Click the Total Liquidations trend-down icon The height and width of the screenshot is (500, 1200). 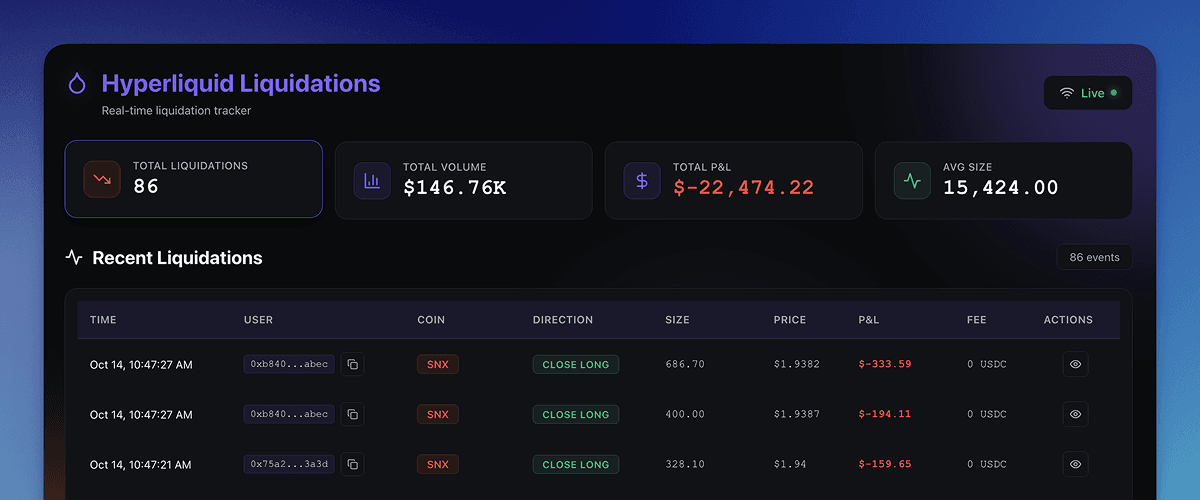point(102,180)
